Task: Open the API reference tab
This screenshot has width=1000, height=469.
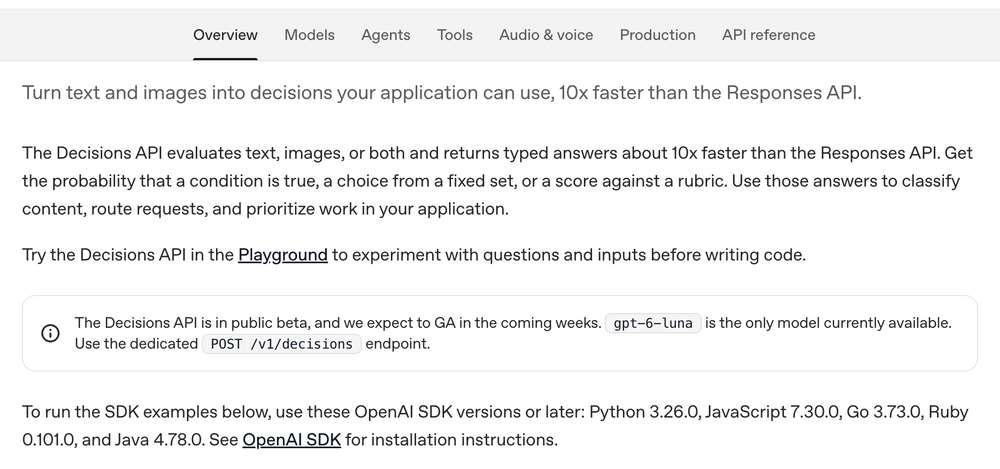Action: click(768, 35)
